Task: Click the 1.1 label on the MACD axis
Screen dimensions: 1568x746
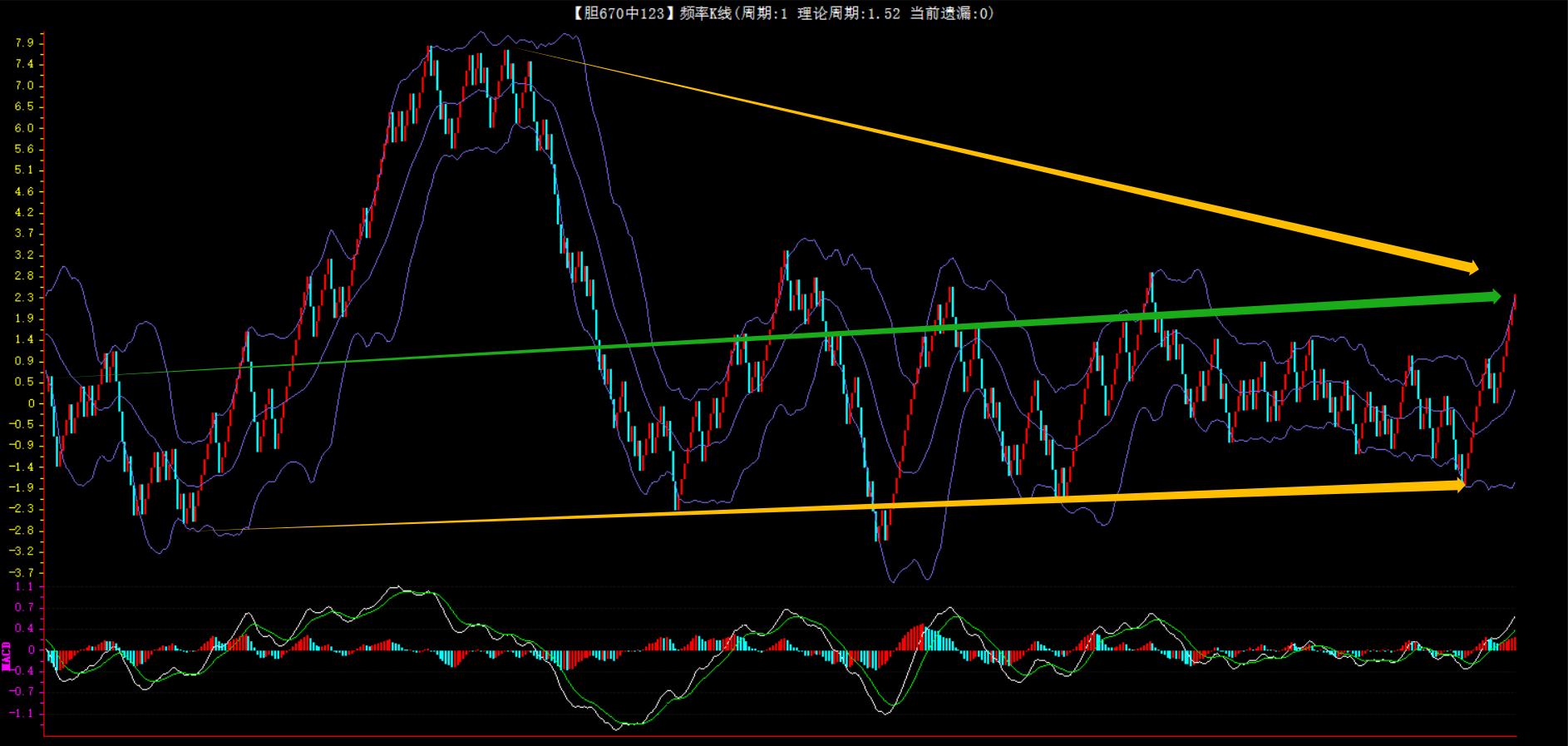Action: click(24, 586)
